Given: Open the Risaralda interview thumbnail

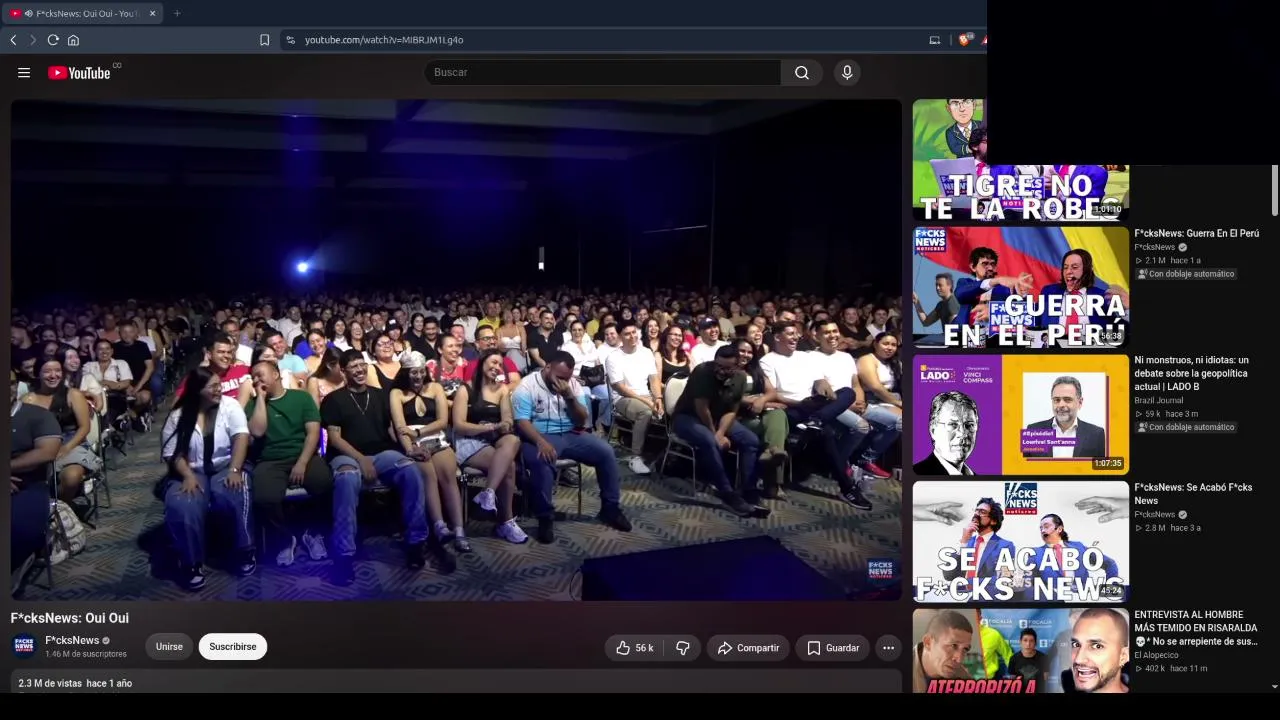Looking at the screenshot, I should click(x=1020, y=651).
